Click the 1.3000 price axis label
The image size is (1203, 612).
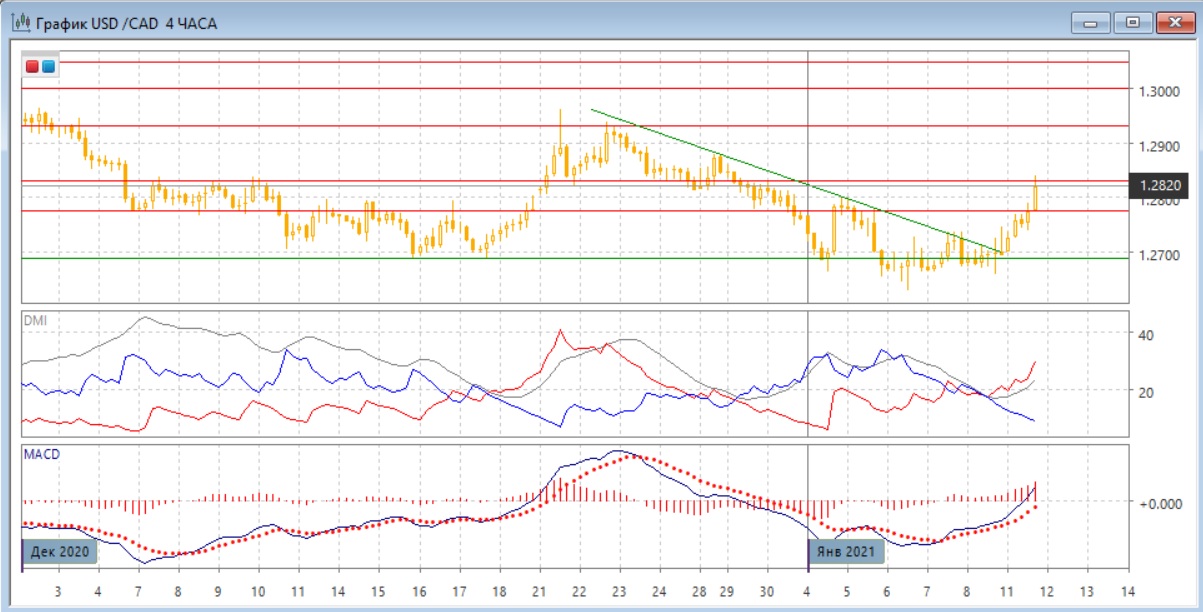click(x=1161, y=91)
